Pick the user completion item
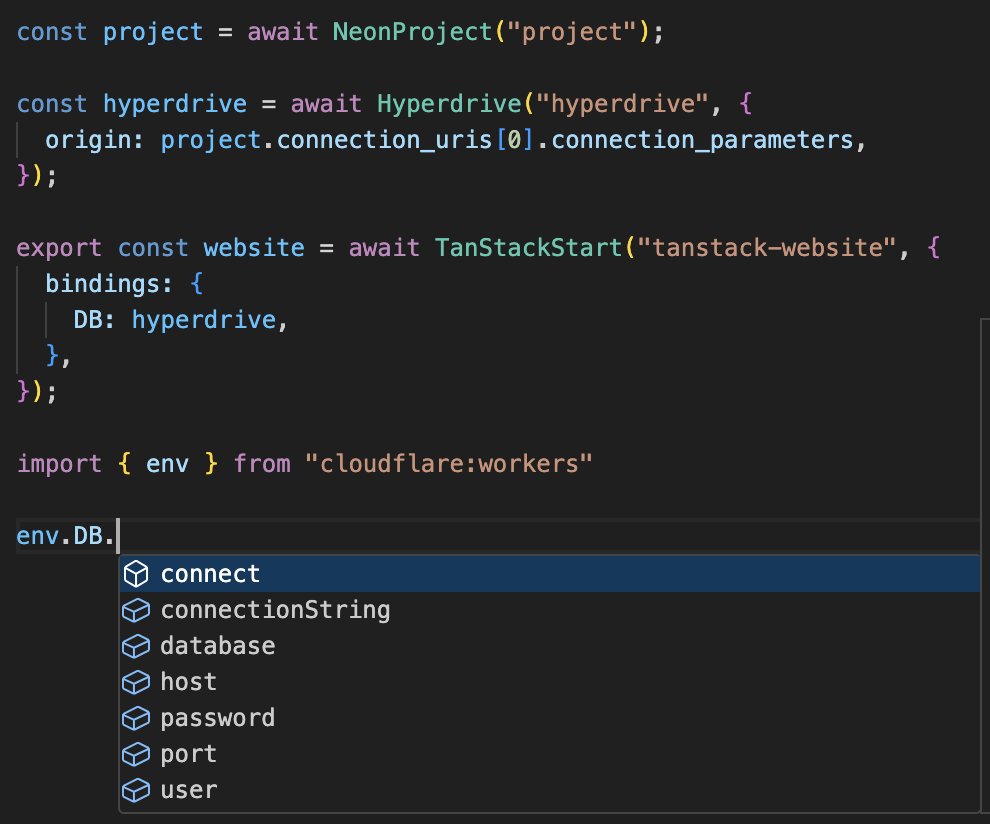The image size is (990, 824). click(x=549, y=790)
